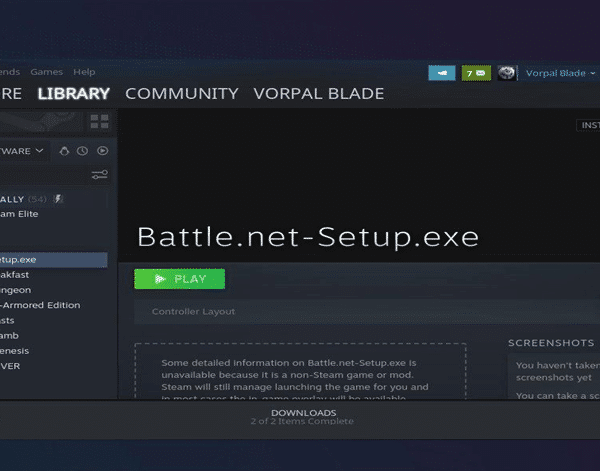Toggle ready-to-play filter icon
600x471 pixels.
point(102,151)
